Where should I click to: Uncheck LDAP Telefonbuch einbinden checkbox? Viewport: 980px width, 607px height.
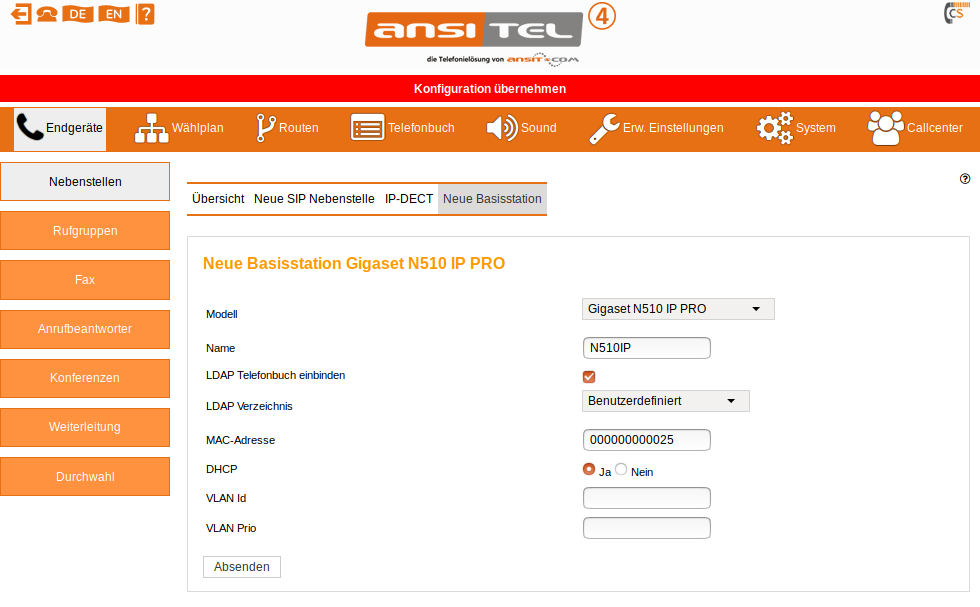[589, 376]
